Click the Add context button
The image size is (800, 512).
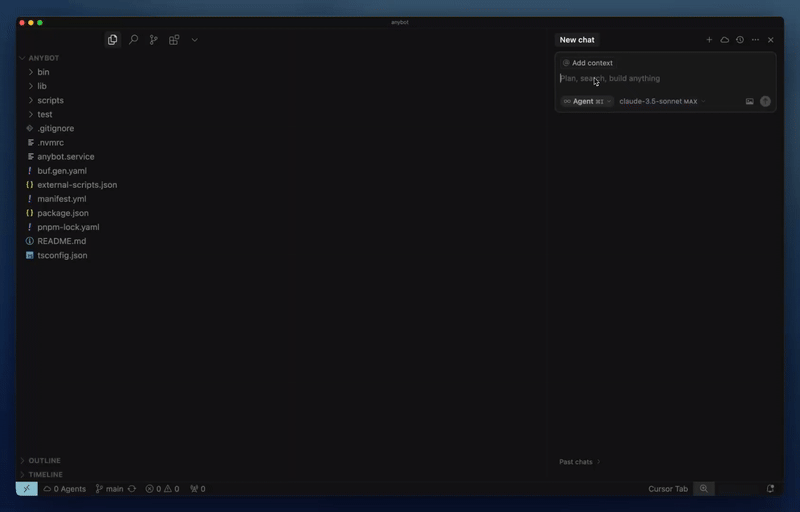(588, 63)
